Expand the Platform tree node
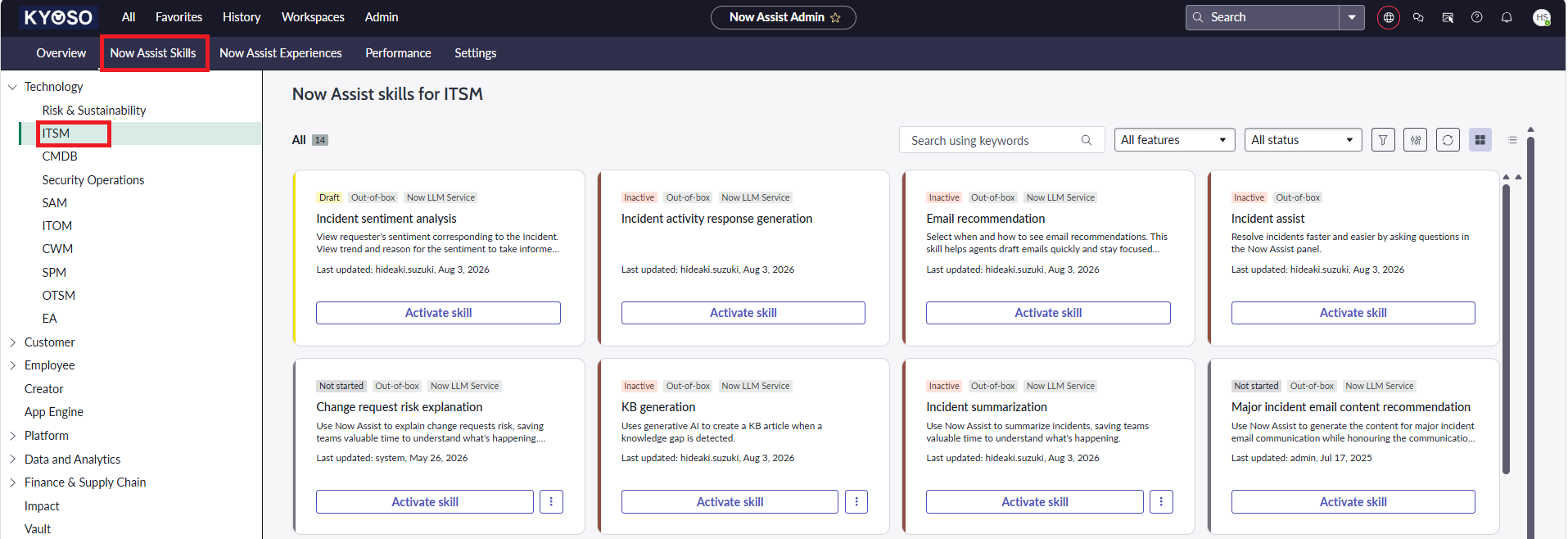 12,436
